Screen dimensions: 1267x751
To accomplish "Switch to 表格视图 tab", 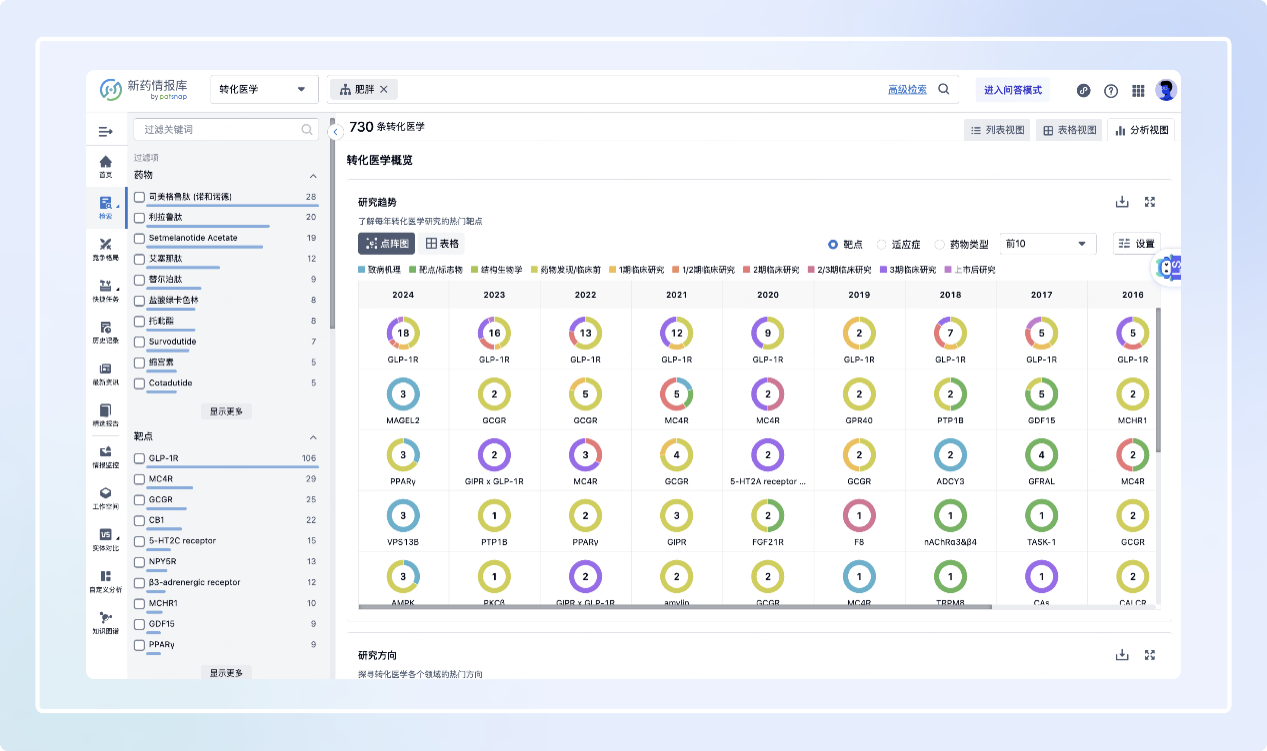I will [x=1068, y=130].
